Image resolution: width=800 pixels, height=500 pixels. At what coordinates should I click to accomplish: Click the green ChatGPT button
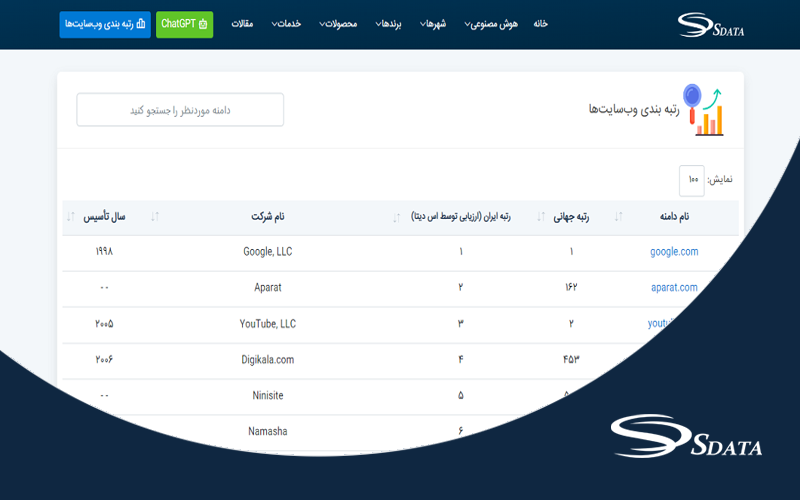point(184,24)
